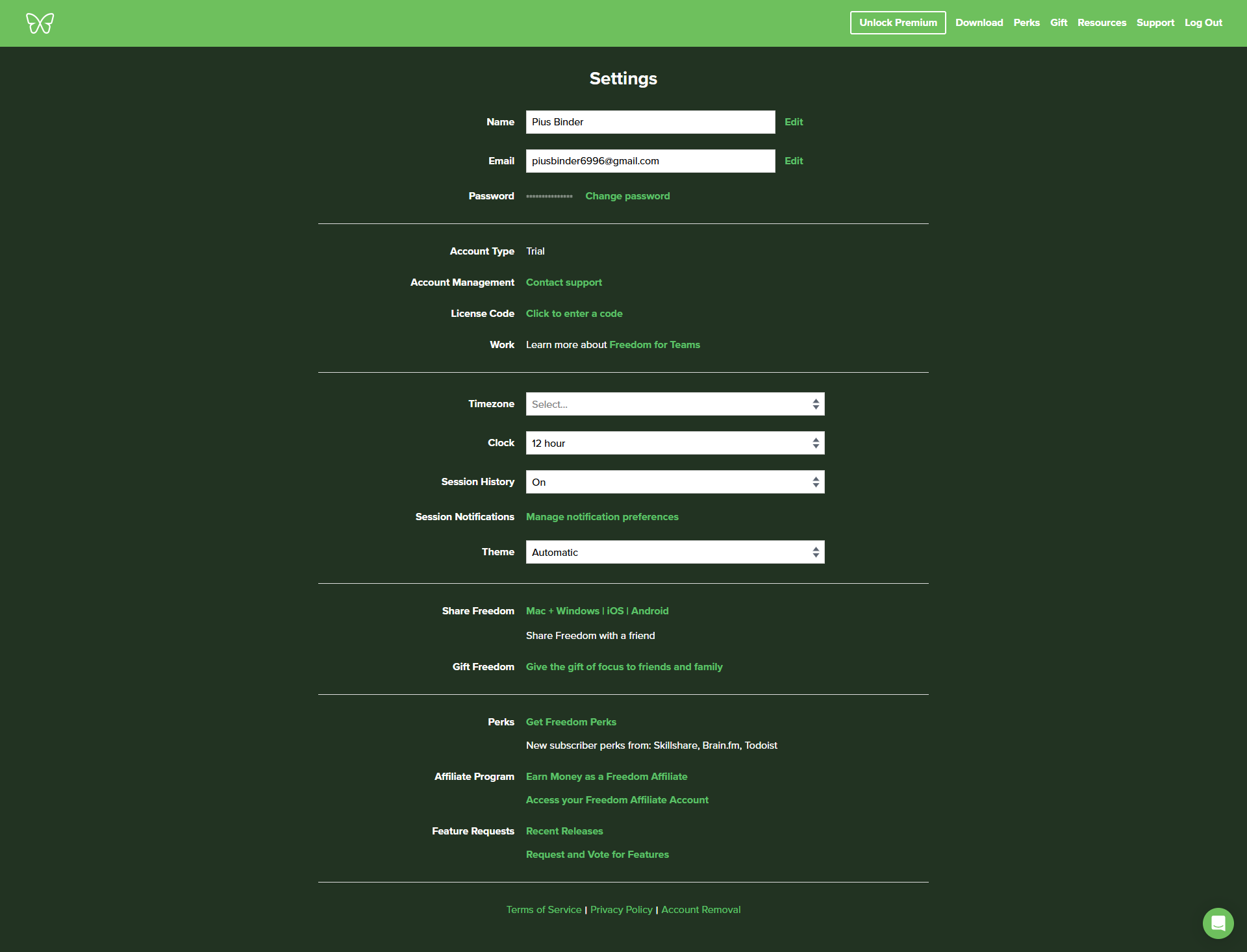Click the Mac + Windows share link
This screenshot has width=1247, height=952.
562,611
